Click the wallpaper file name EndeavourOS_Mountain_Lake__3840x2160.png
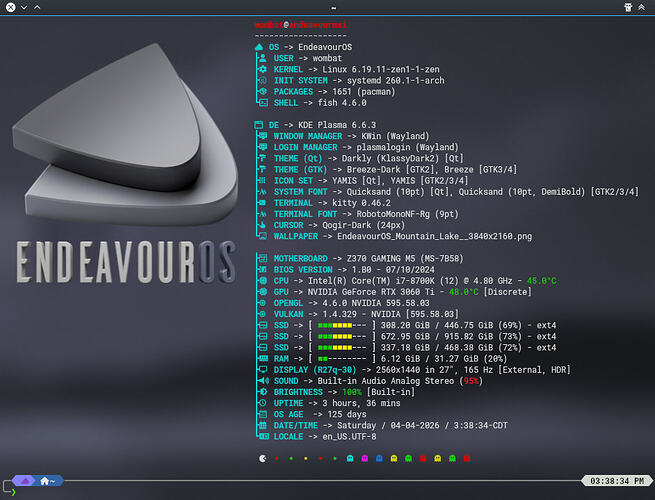The image size is (655, 500). click(434, 236)
